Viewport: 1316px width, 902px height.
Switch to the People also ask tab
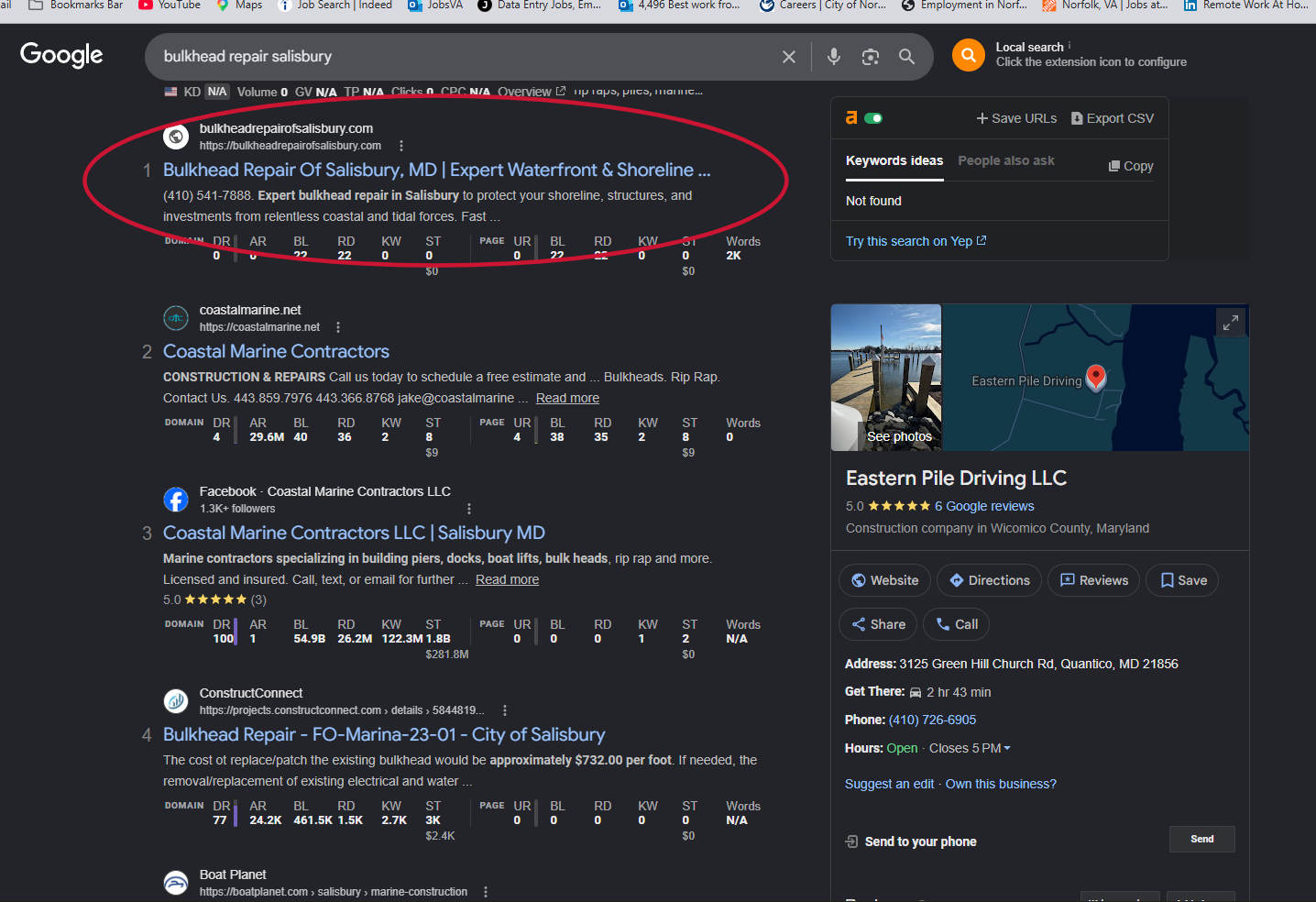(1006, 160)
